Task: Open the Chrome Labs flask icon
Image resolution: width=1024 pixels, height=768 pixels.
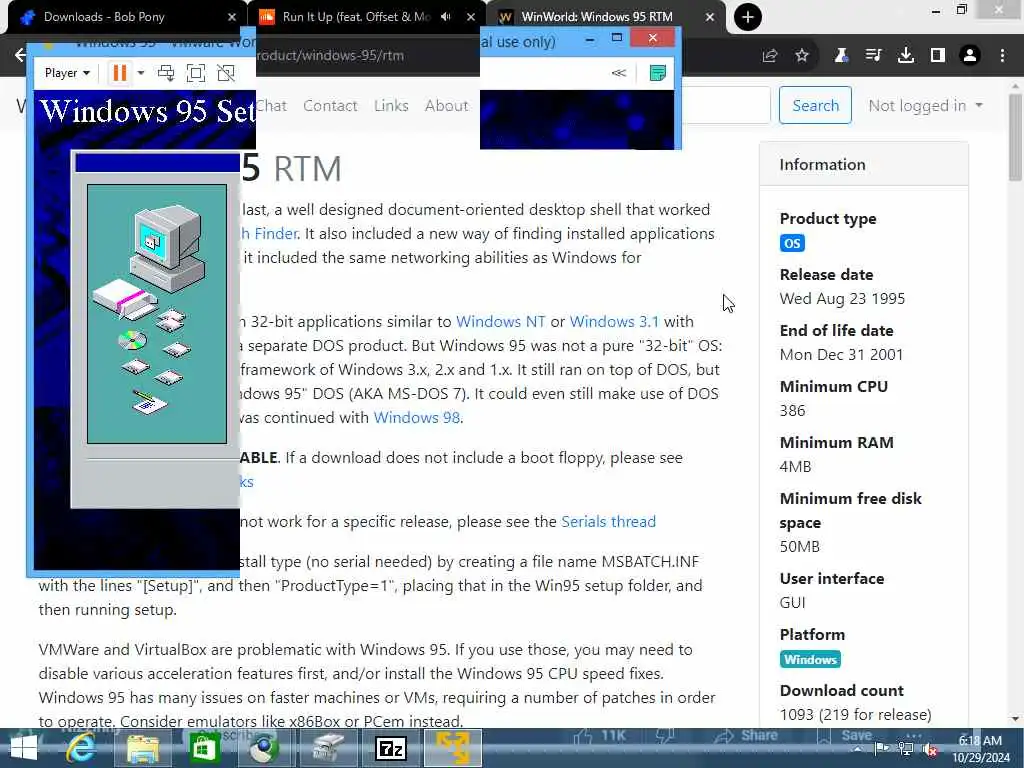Action: [841, 56]
